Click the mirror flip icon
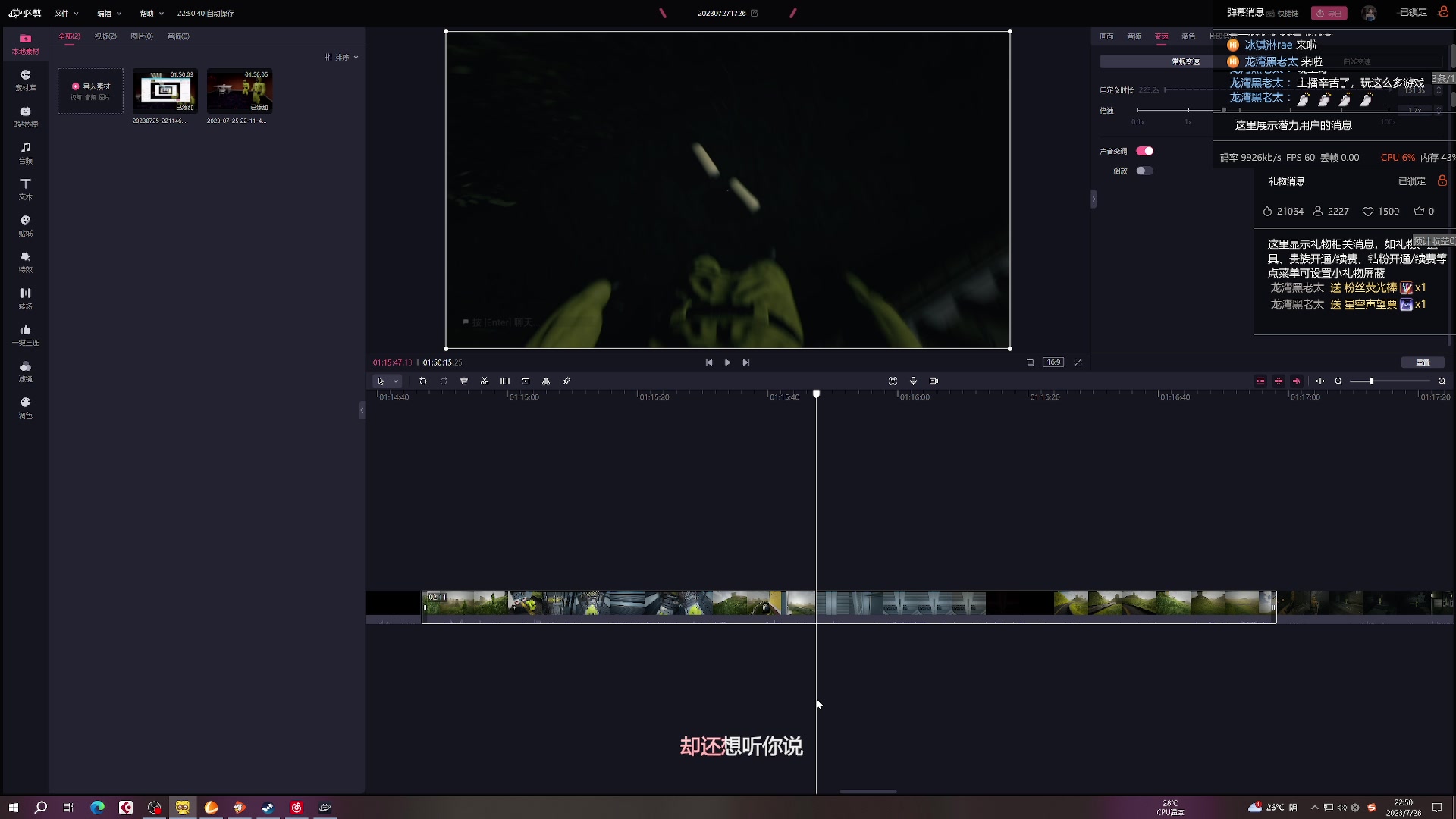The width and height of the screenshot is (1456, 819). click(x=546, y=381)
